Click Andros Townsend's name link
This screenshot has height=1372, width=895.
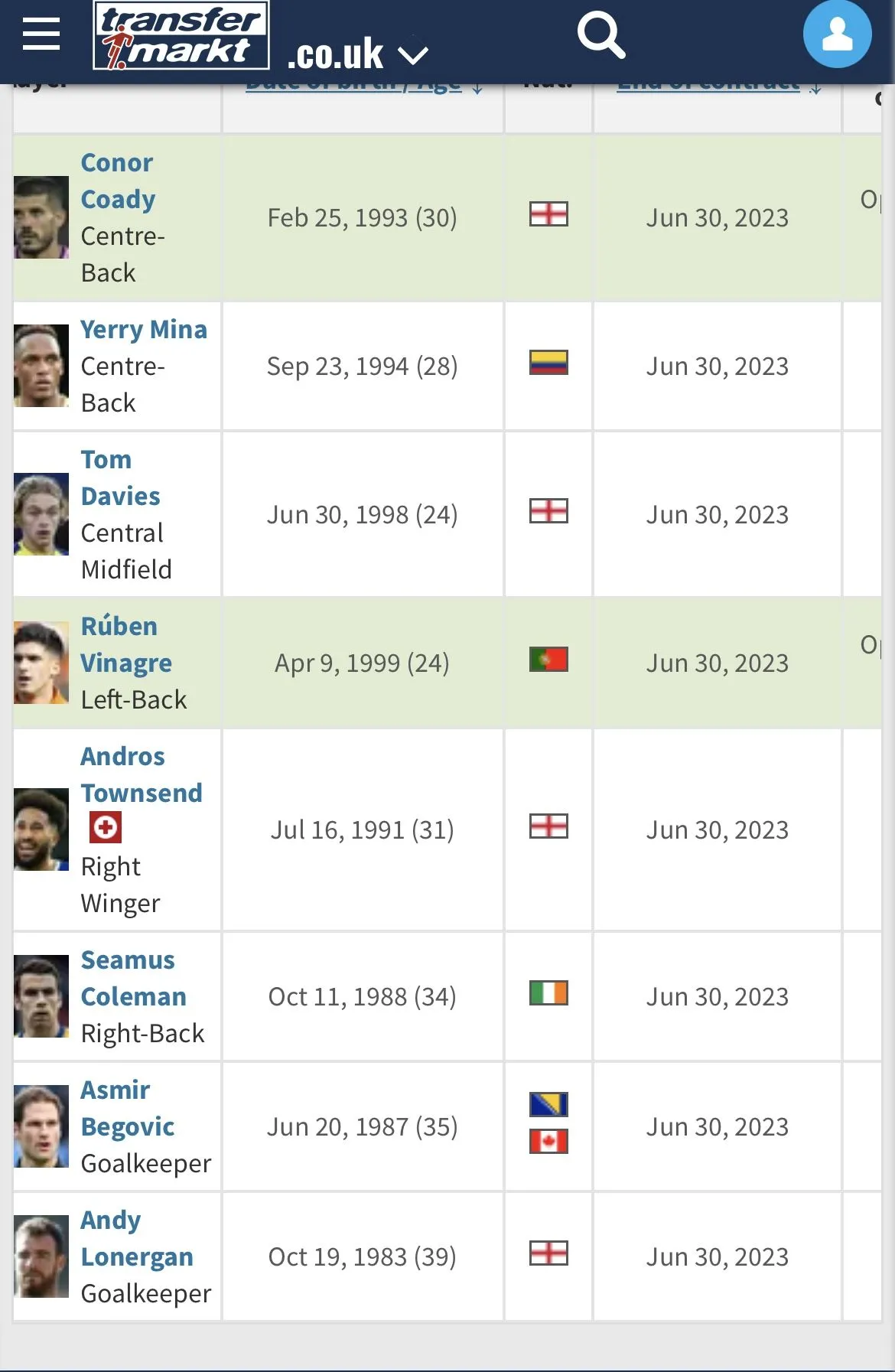click(141, 775)
